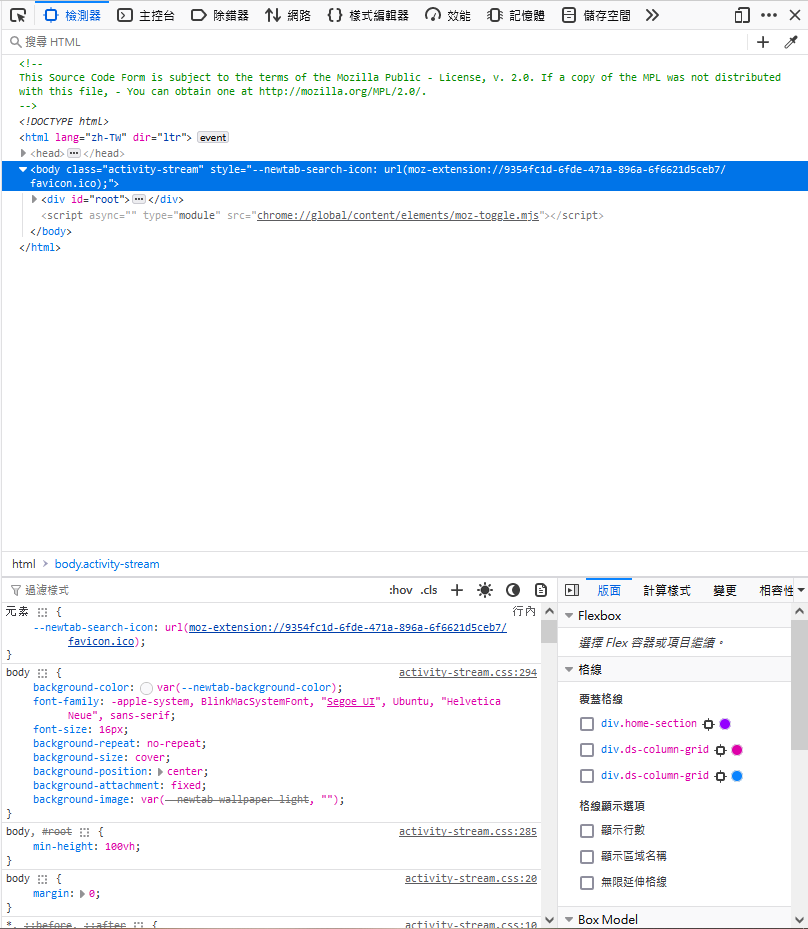Click selector highlighter for body rule line 20
The width and height of the screenshot is (808, 929).
click(x=43, y=879)
